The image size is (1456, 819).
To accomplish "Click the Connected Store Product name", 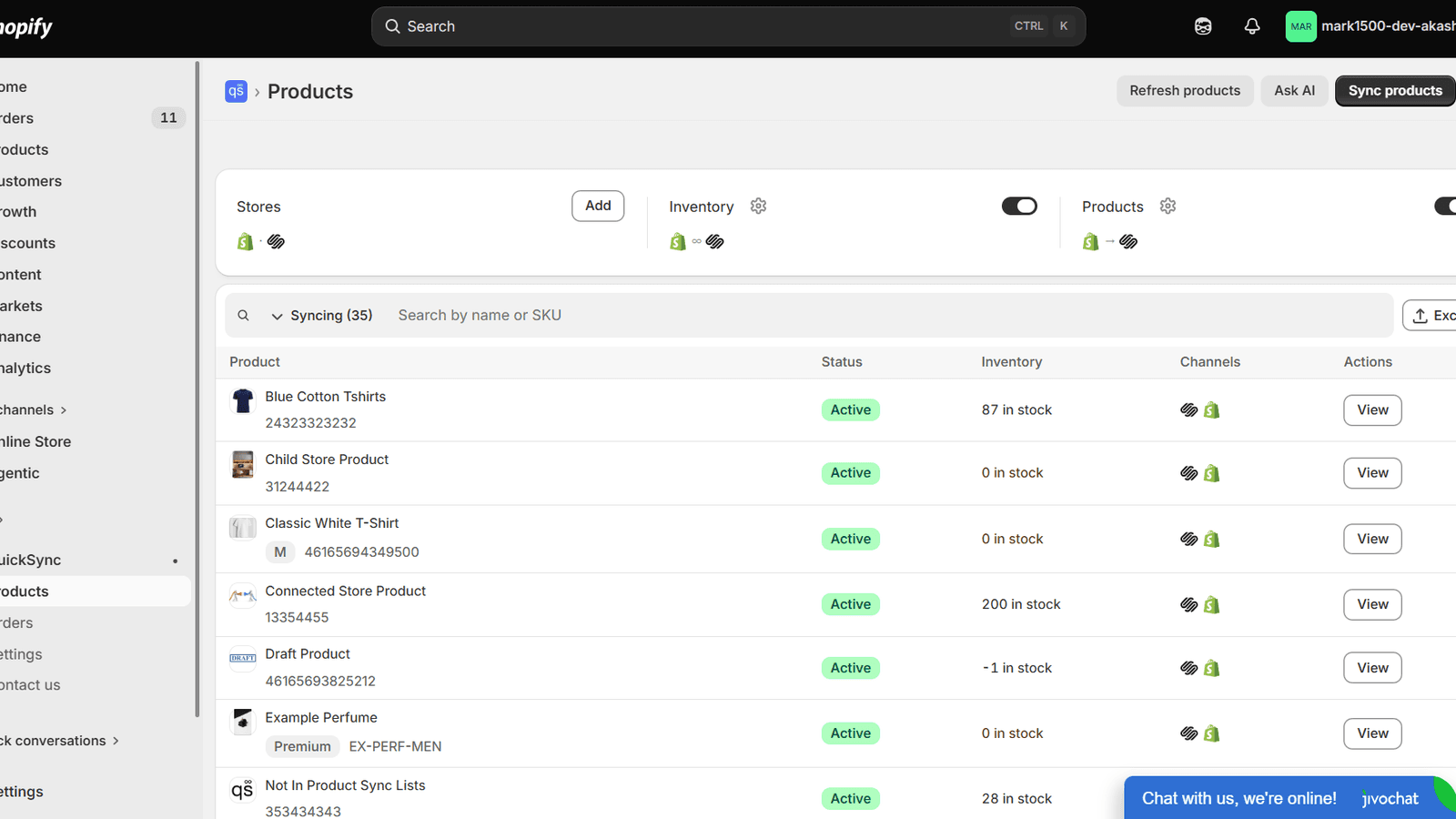I will click(x=346, y=591).
